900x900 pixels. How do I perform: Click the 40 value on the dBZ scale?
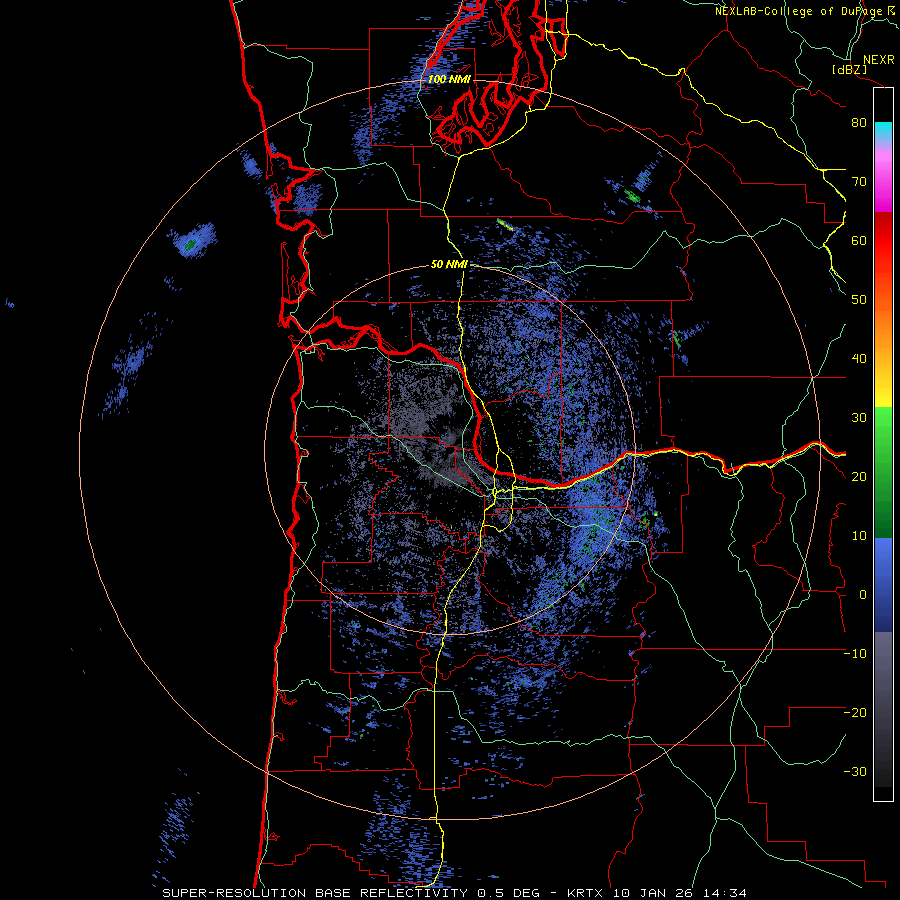click(x=859, y=359)
